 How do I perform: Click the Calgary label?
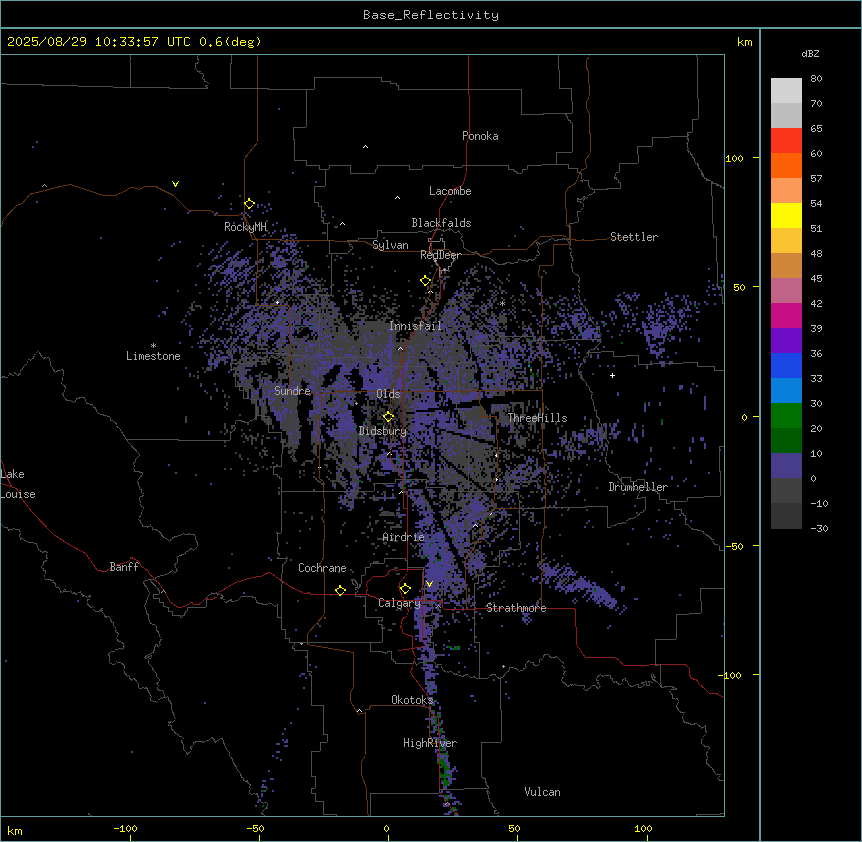pyautogui.click(x=399, y=603)
